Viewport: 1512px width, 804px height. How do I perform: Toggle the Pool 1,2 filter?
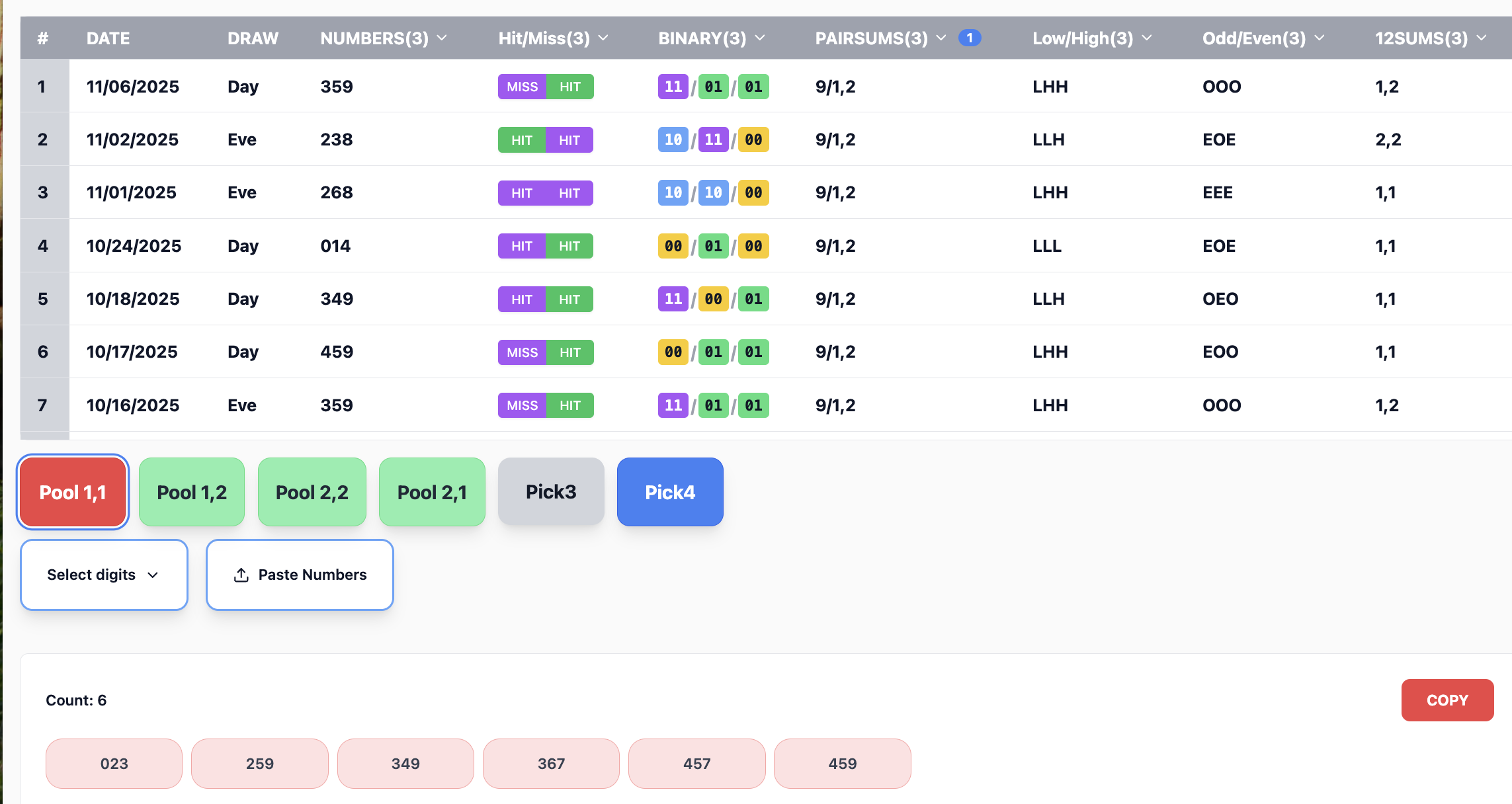[x=192, y=492]
